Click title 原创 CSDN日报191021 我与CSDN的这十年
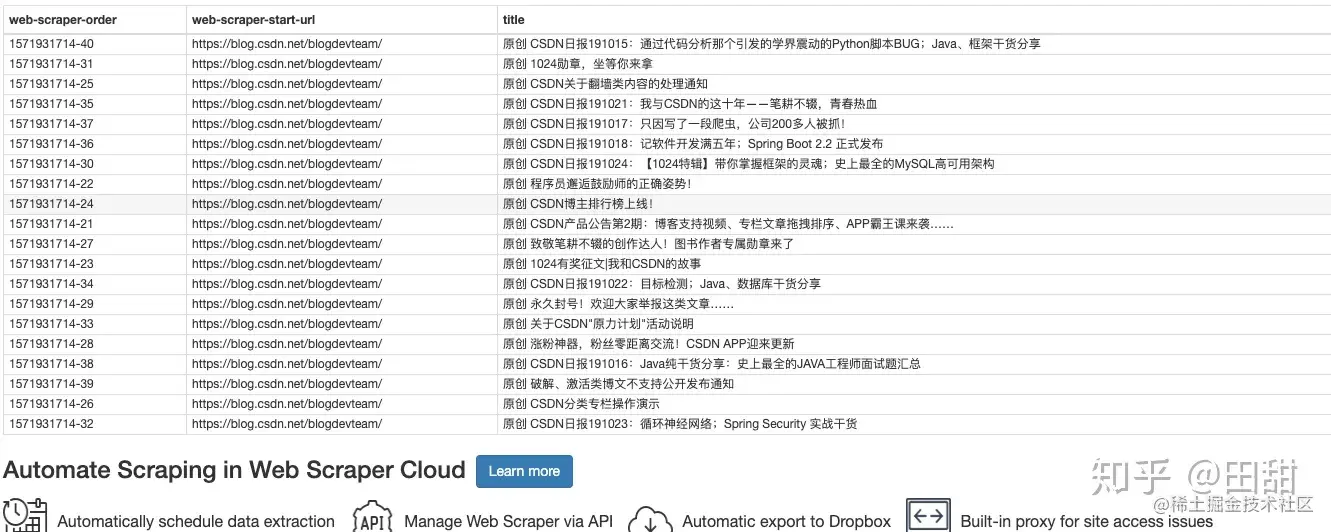This screenshot has width=1331, height=532. [x=690, y=104]
